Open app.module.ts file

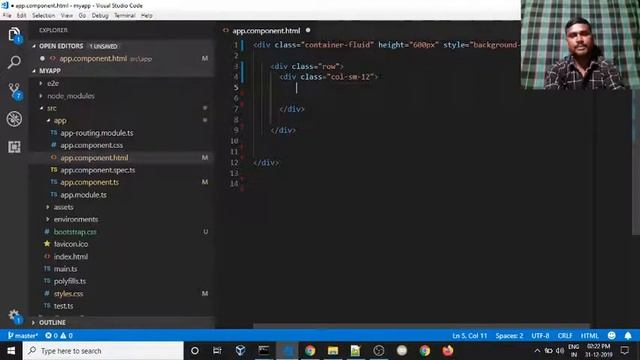pos(83,195)
